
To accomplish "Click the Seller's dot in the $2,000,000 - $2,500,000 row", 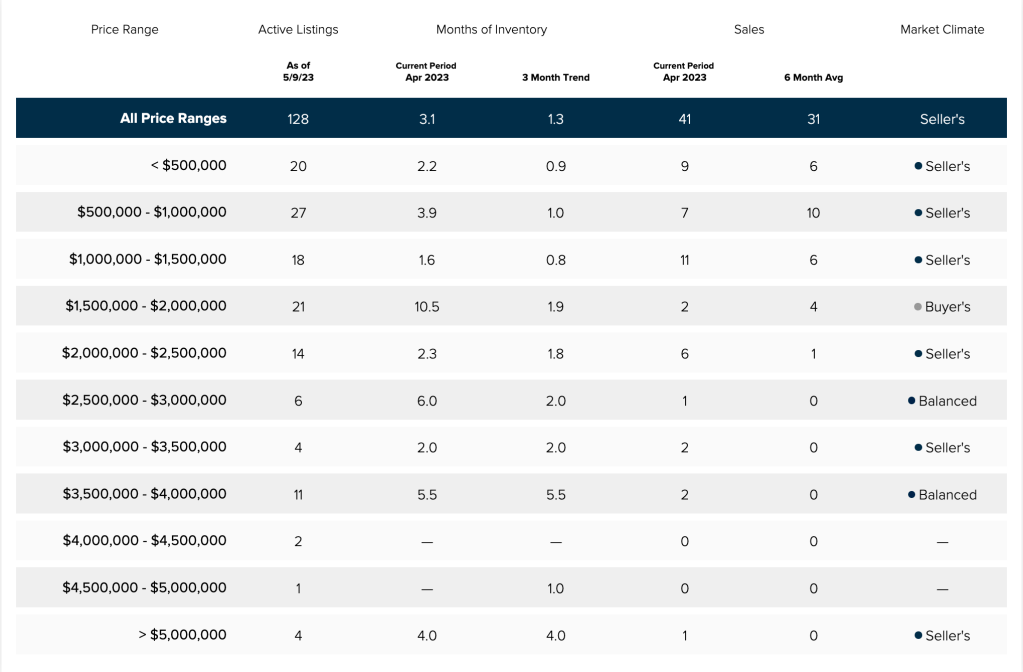I will [918, 354].
